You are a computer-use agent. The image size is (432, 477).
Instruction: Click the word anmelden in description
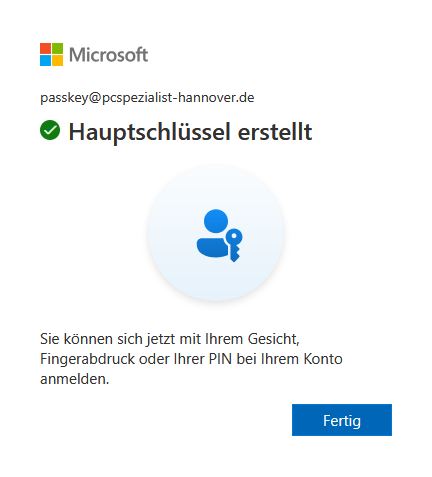coord(75,379)
